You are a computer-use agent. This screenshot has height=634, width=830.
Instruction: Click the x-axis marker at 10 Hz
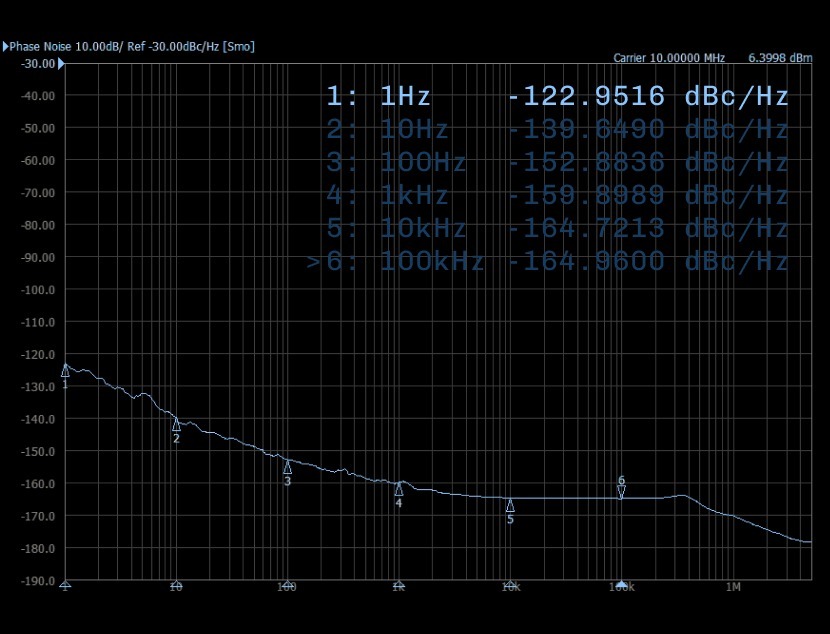(x=176, y=584)
